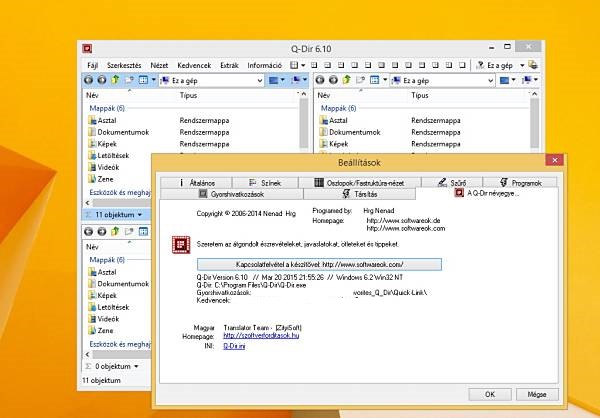Click the network computers icon at the toolbar's right end
The image size is (600, 418).
(x=533, y=65)
